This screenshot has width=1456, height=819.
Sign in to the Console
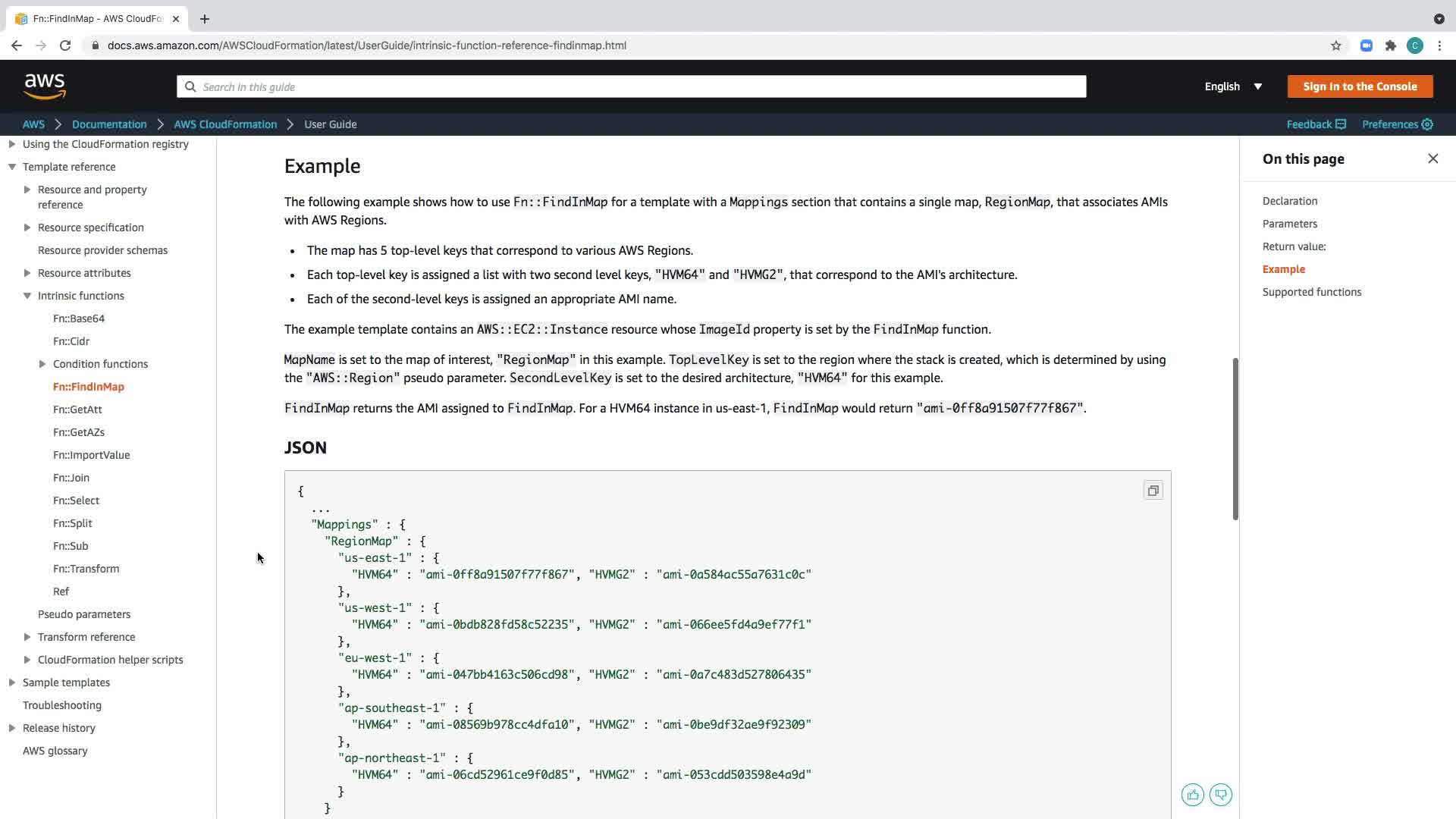click(x=1359, y=86)
